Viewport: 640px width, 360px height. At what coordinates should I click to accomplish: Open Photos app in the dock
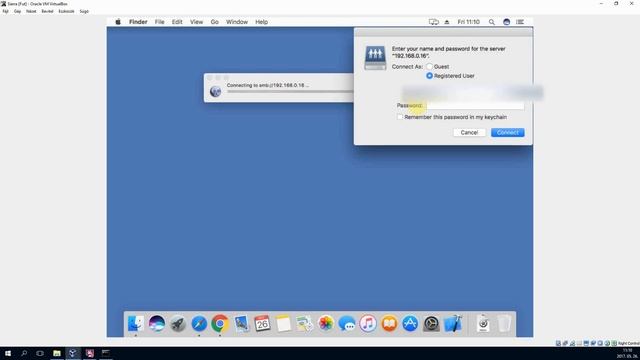tap(326, 324)
